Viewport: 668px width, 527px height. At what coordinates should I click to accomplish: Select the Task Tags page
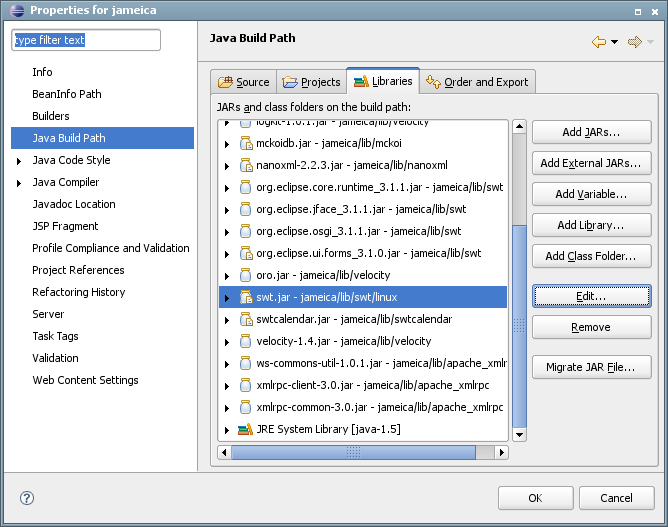(x=55, y=336)
